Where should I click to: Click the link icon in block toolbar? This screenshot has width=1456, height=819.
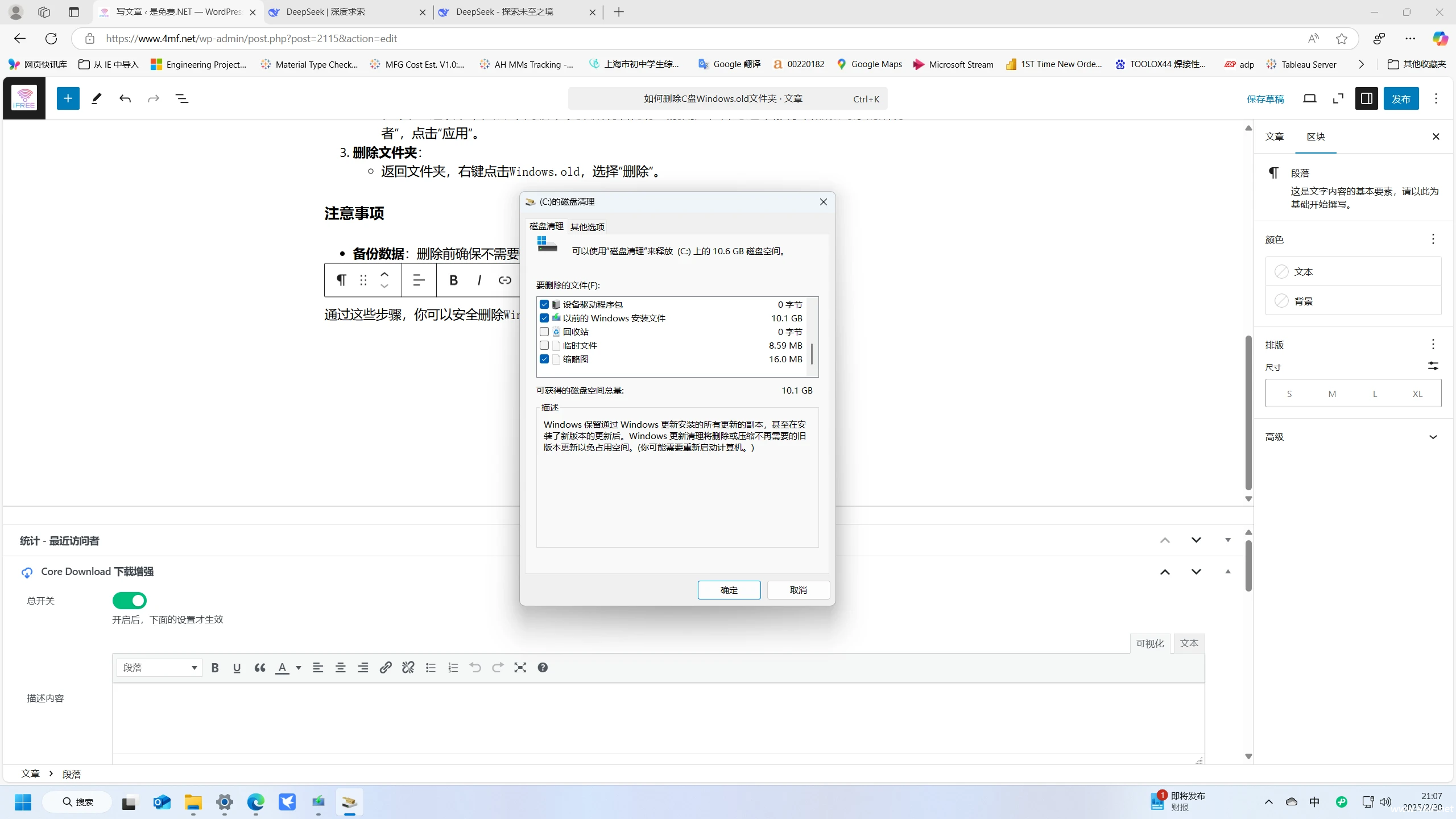(504, 280)
